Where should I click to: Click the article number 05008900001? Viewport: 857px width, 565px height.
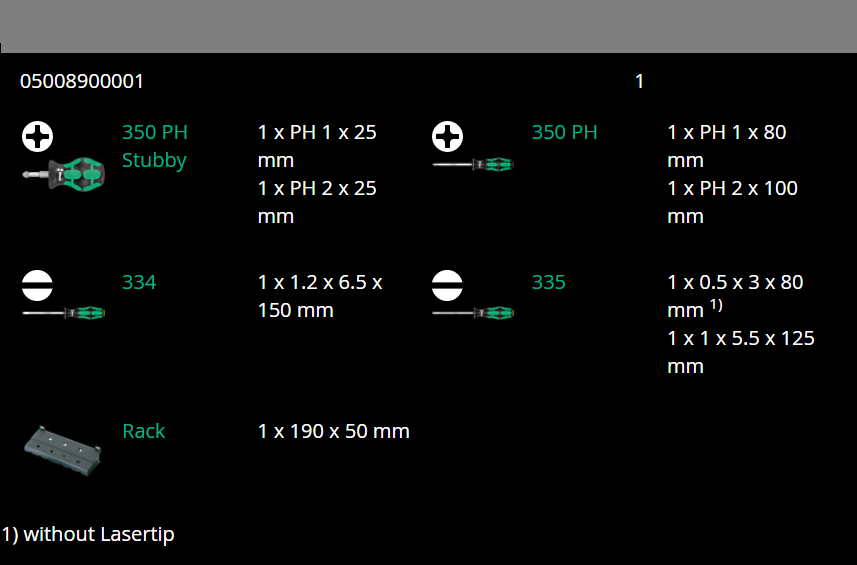click(x=82, y=81)
